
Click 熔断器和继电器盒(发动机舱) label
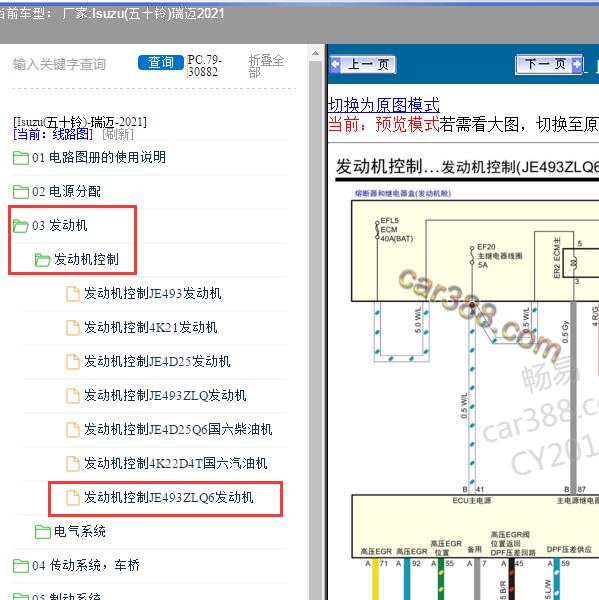point(403,193)
